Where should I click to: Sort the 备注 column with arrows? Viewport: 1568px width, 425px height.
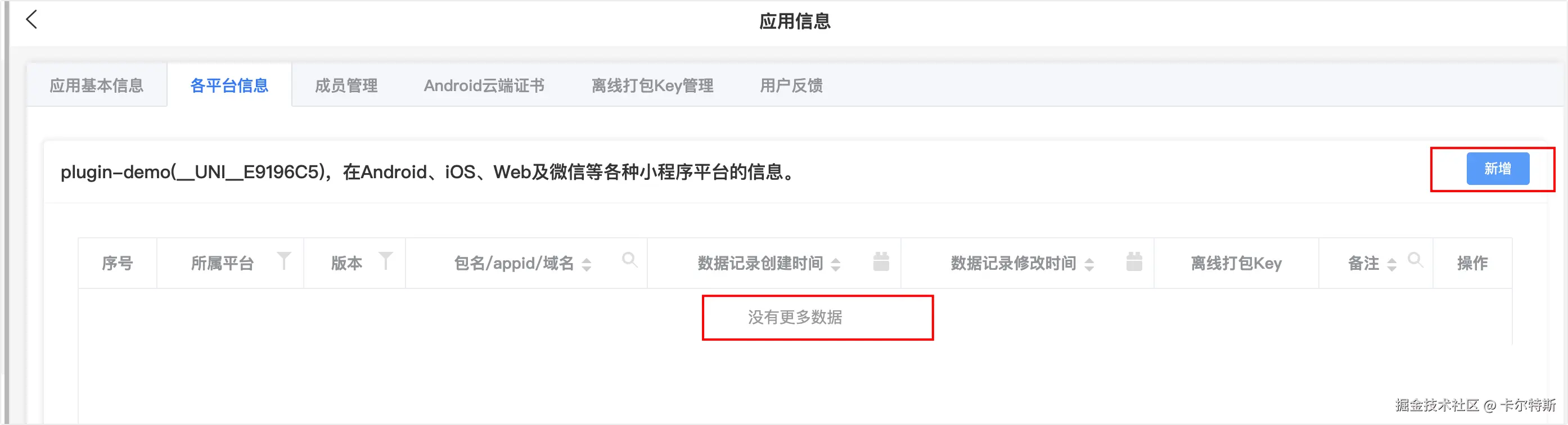tap(1391, 264)
